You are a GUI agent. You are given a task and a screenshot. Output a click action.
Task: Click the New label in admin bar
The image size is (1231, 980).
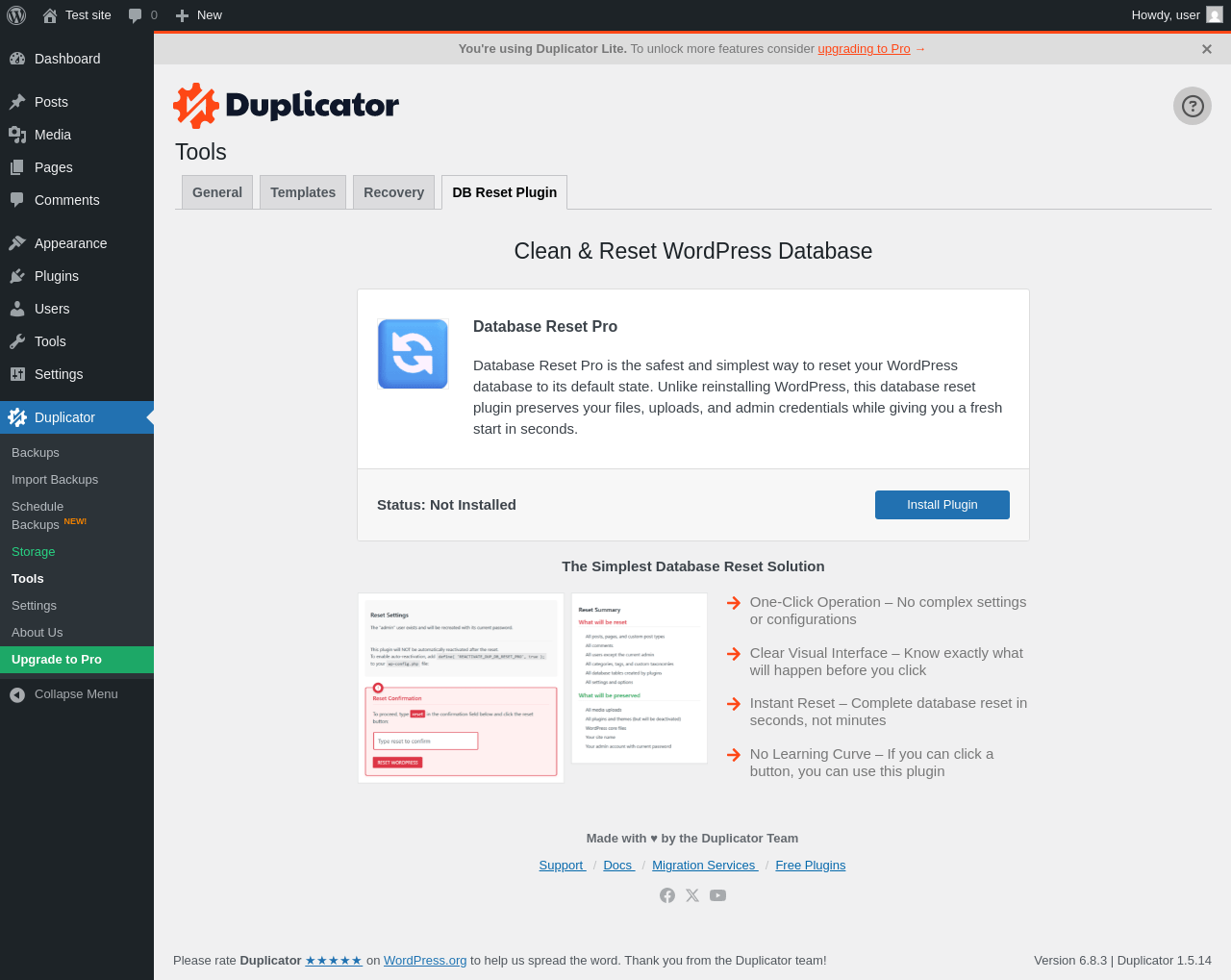click(x=210, y=15)
